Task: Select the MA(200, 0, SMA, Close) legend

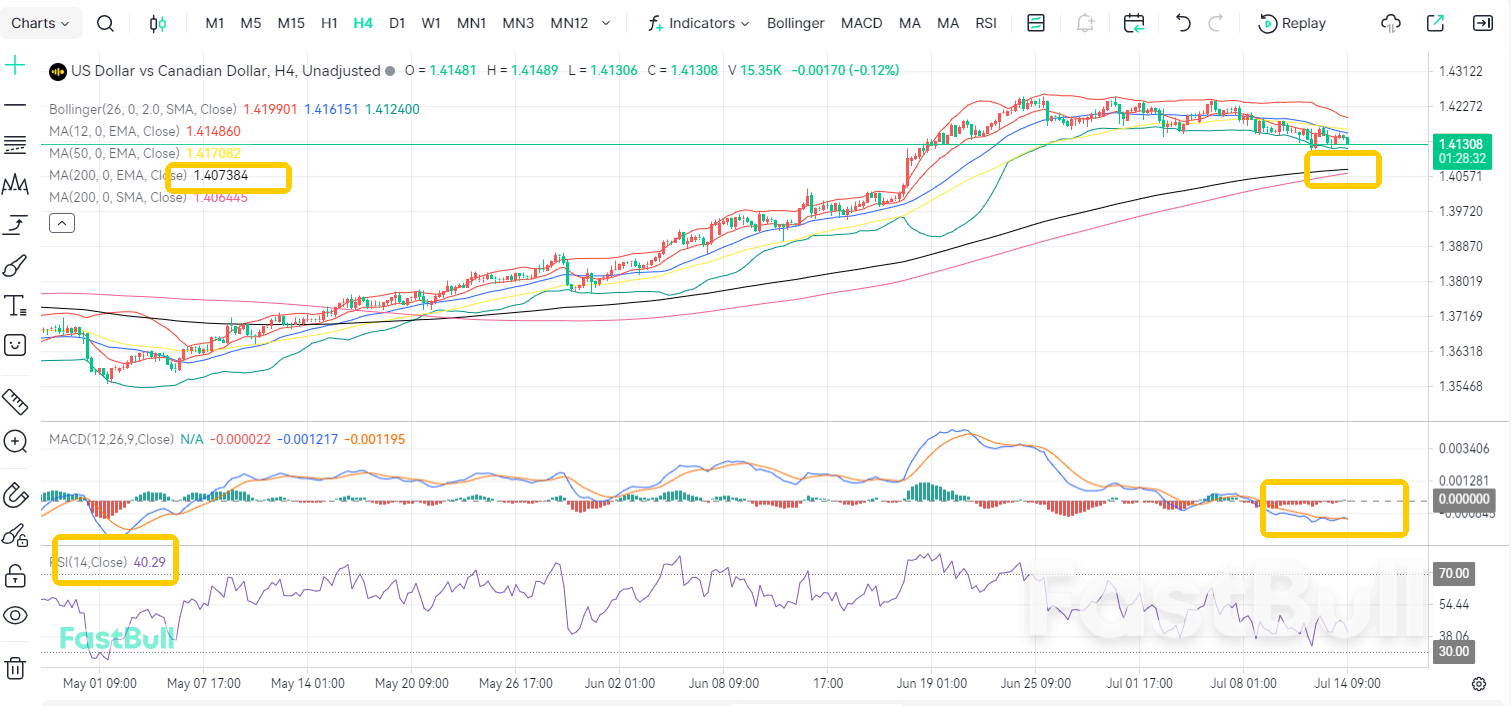Action: coord(118,197)
